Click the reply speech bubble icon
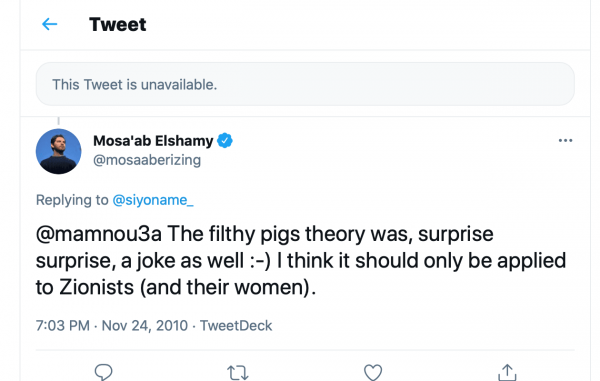Viewport: 600px width, 381px height. point(103,372)
